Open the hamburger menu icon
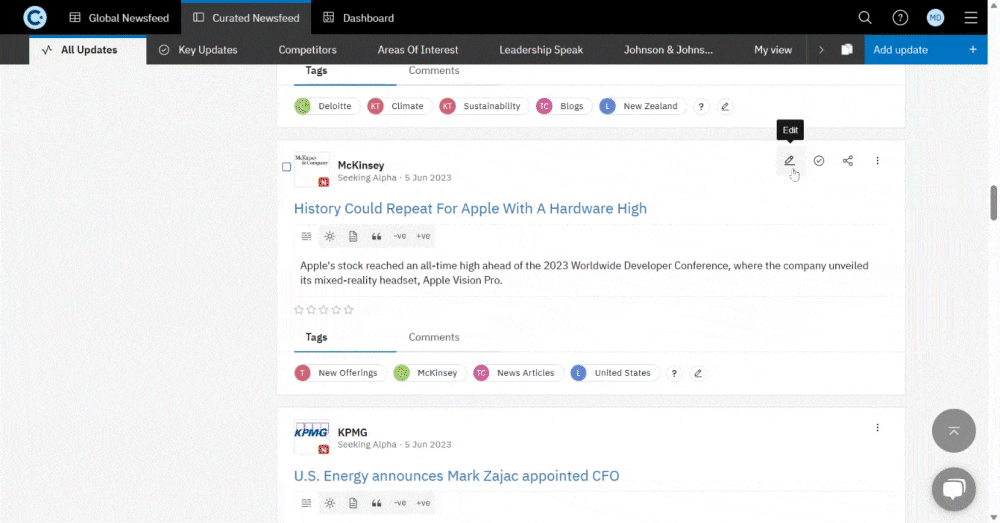Screen dimensions: 1000x523 point(971,18)
